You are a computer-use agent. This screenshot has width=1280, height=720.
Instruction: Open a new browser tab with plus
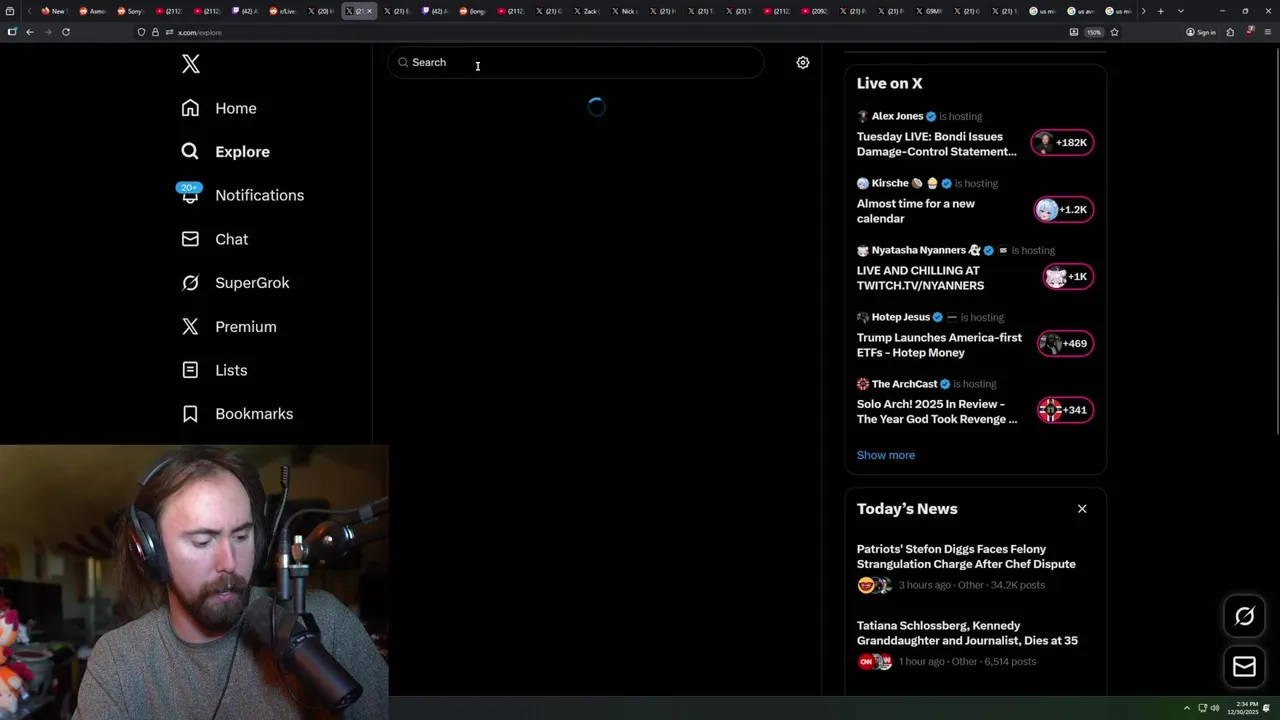[x=1160, y=11]
